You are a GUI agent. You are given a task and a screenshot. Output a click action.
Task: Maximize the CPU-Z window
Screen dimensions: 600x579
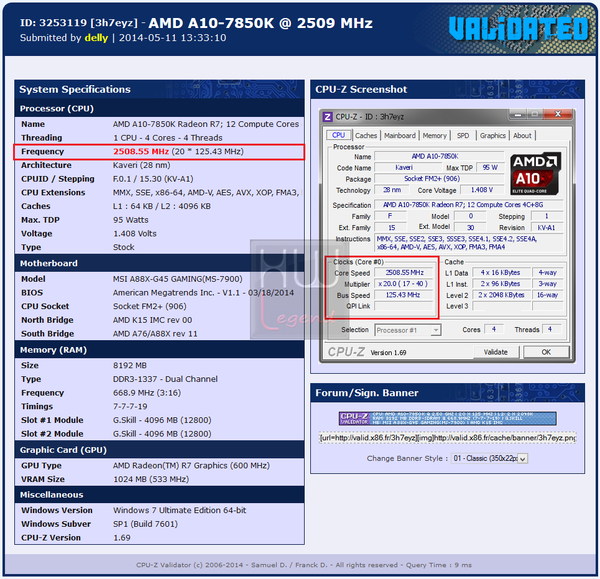pyautogui.click(x=535, y=114)
